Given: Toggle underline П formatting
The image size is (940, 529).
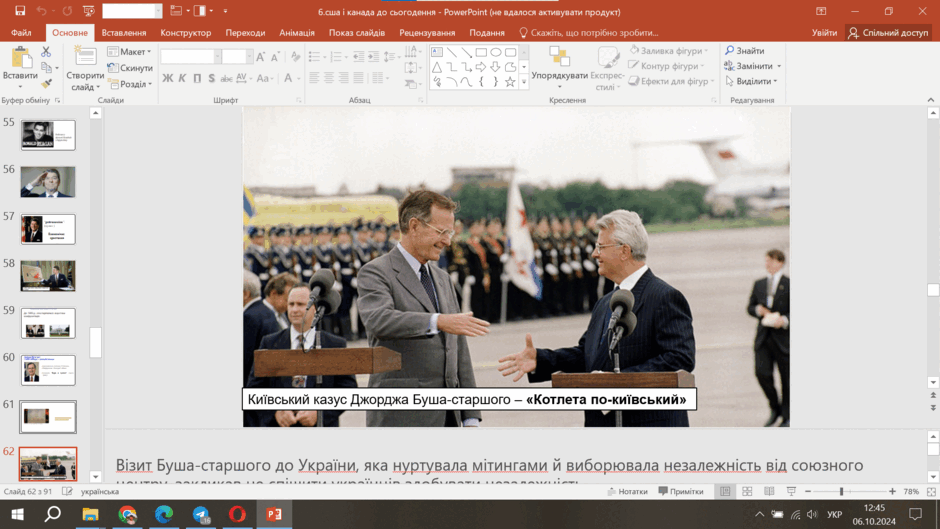Looking at the screenshot, I should coord(197,78).
